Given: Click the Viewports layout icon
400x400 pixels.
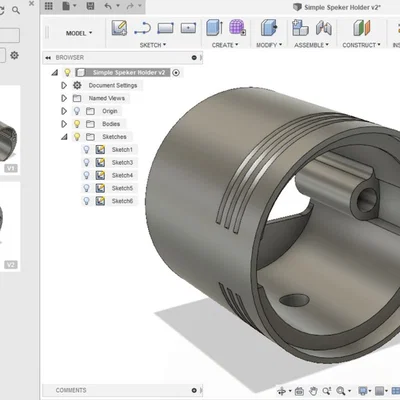Looking at the screenshot, I should [396, 391].
